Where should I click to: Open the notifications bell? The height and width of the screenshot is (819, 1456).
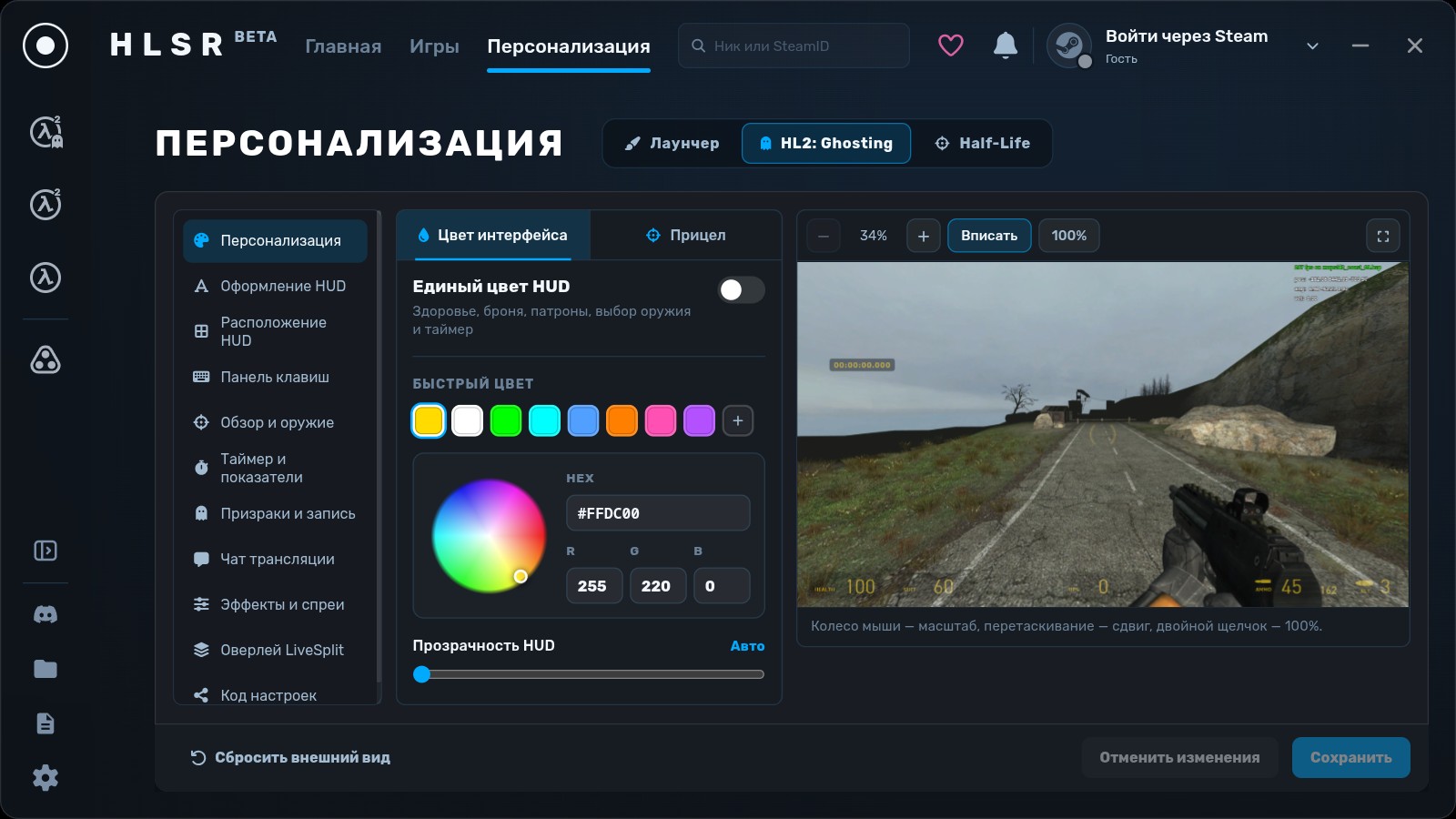pos(1006,45)
